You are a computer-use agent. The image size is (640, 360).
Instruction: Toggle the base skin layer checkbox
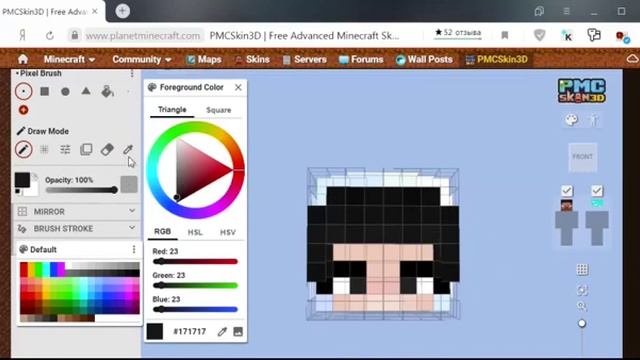click(x=567, y=191)
